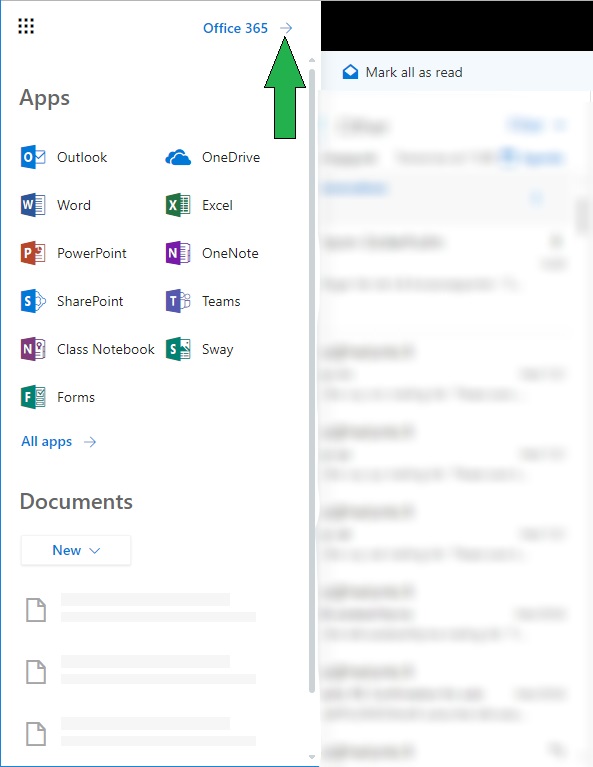Viewport: 593px width, 767px height.
Task: Click the arrow beside Office 365
Action: (286, 28)
